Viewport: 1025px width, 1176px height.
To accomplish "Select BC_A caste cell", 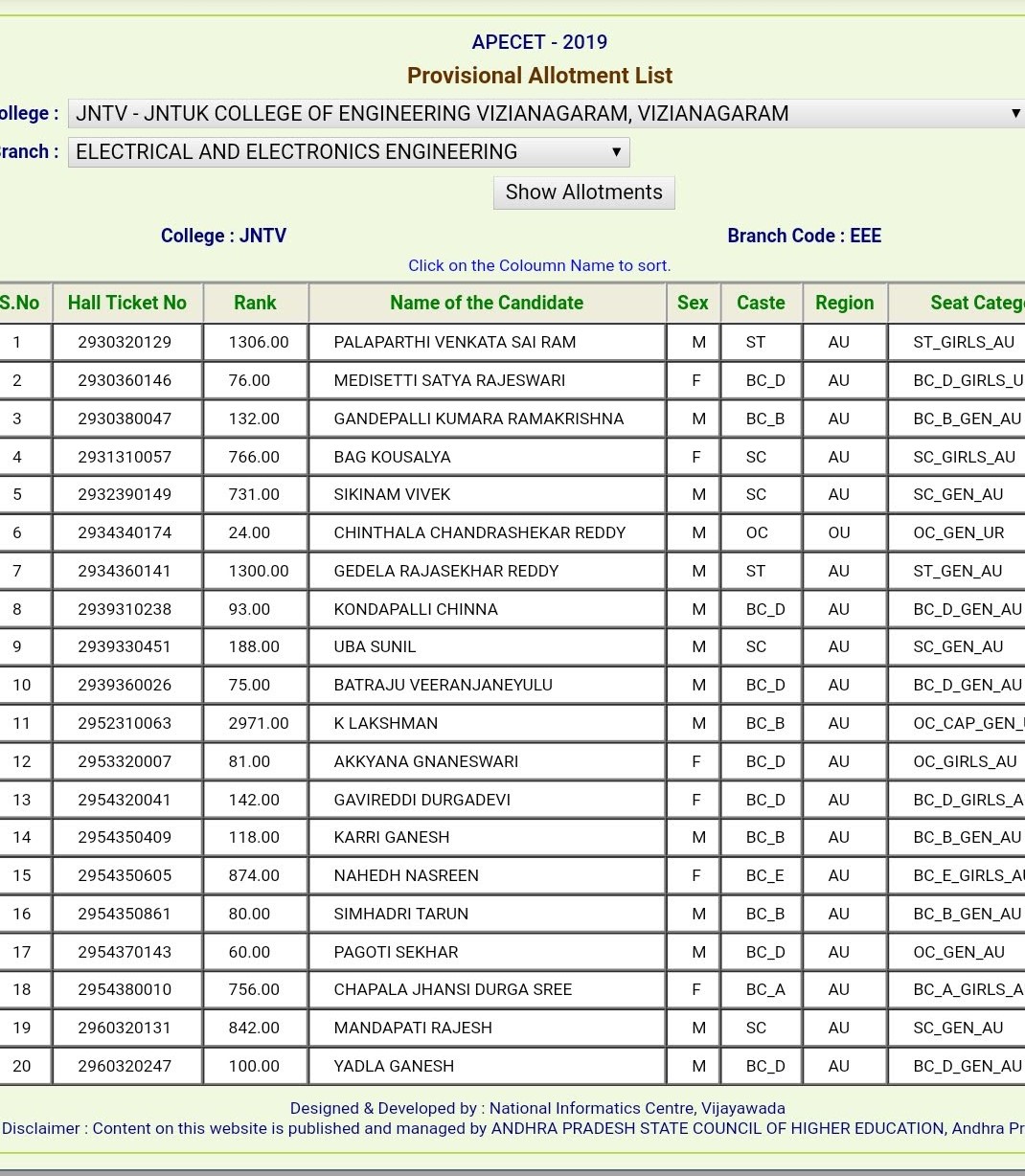I will click(x=761, y=989).
